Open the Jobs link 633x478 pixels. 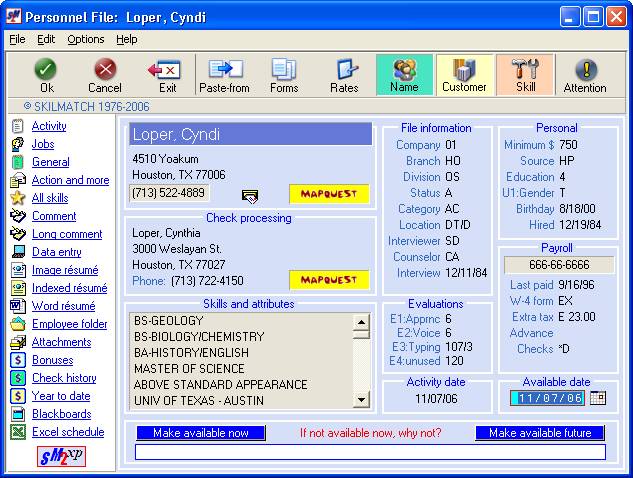43,144
